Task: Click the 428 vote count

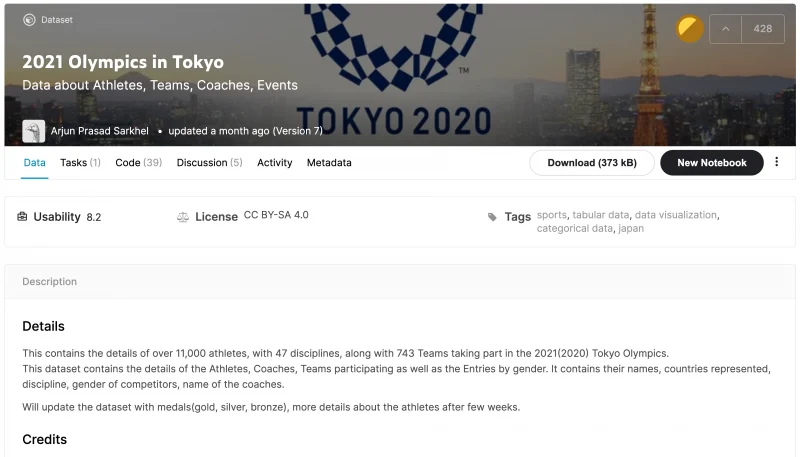Action: coord(763,29)
